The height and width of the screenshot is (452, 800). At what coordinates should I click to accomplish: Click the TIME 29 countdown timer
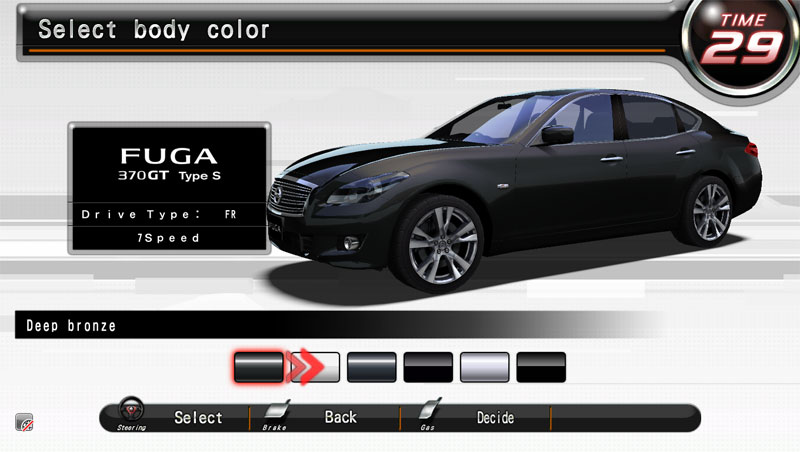tap(743, 41)
